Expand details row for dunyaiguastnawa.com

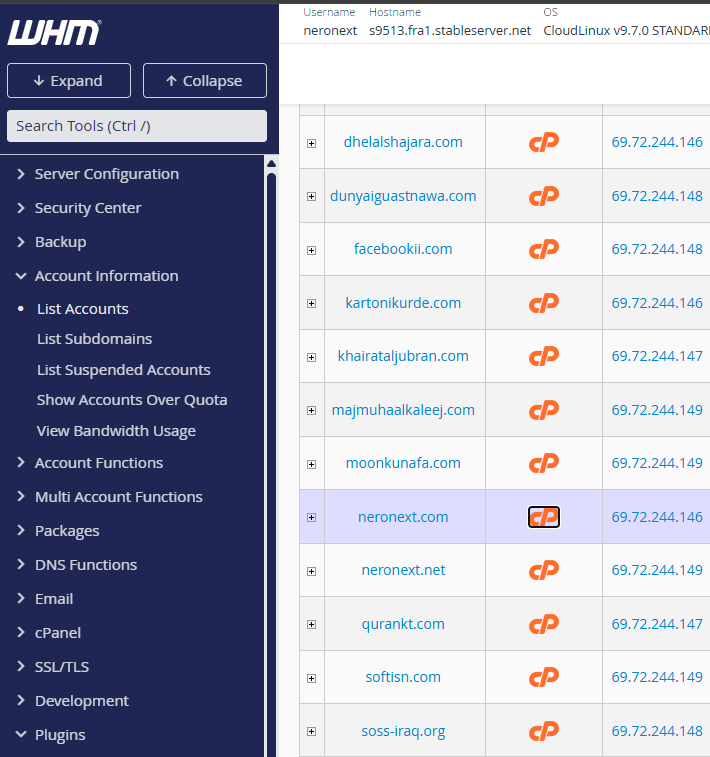pyautogui.click(x=311, y=197)
